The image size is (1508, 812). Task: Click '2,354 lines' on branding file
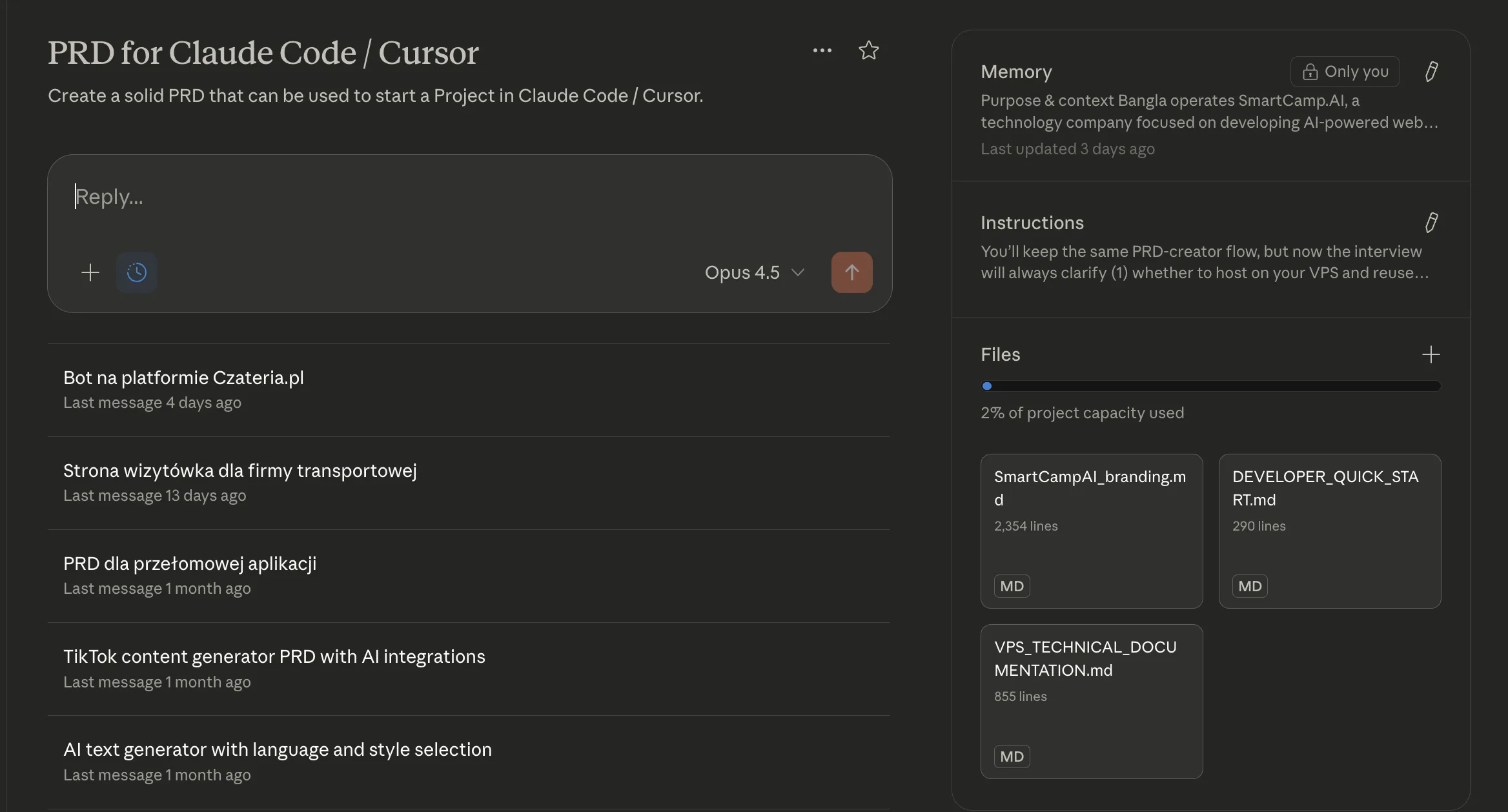point(1026,526)
